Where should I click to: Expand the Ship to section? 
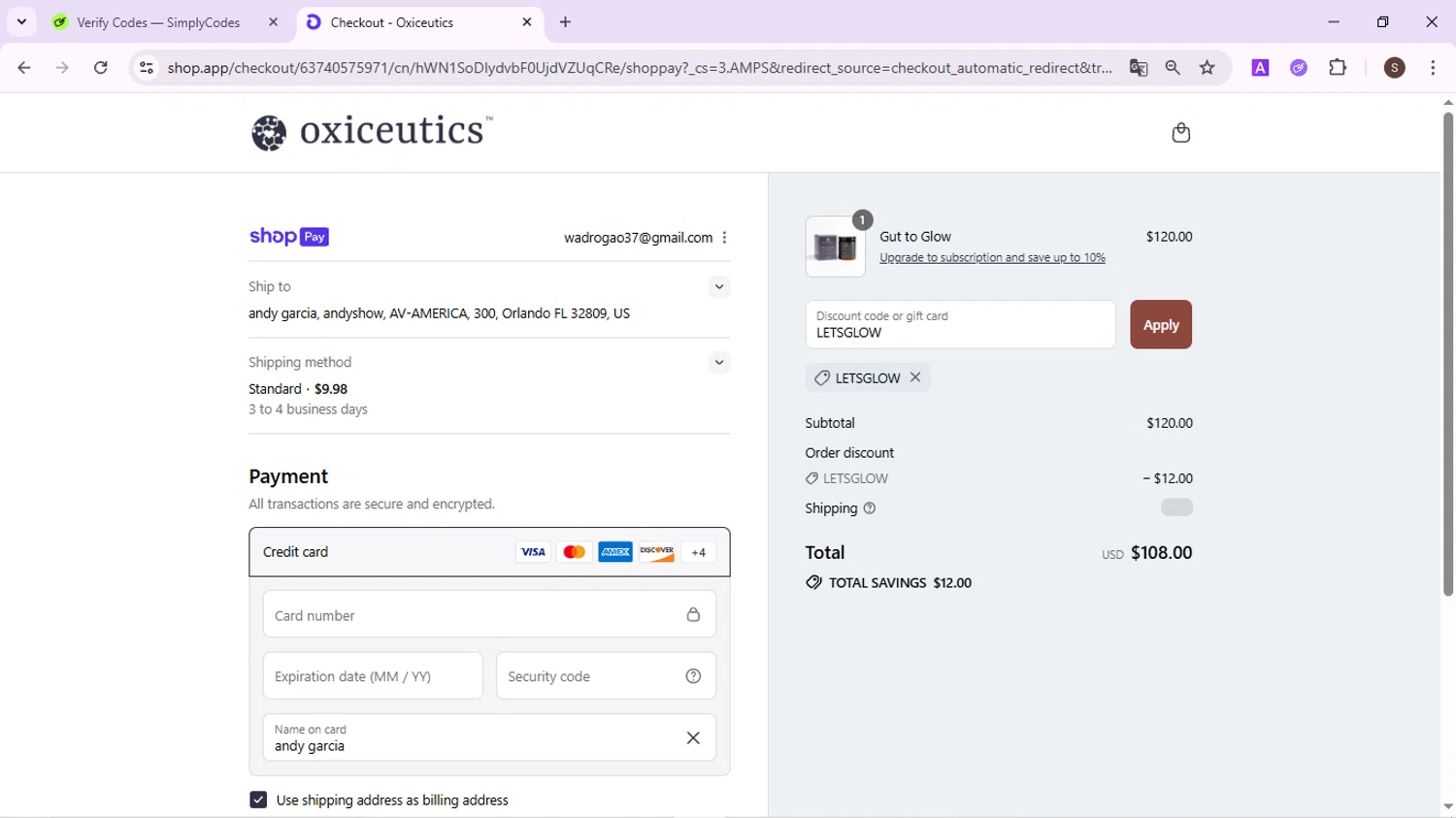pos(718,287)
